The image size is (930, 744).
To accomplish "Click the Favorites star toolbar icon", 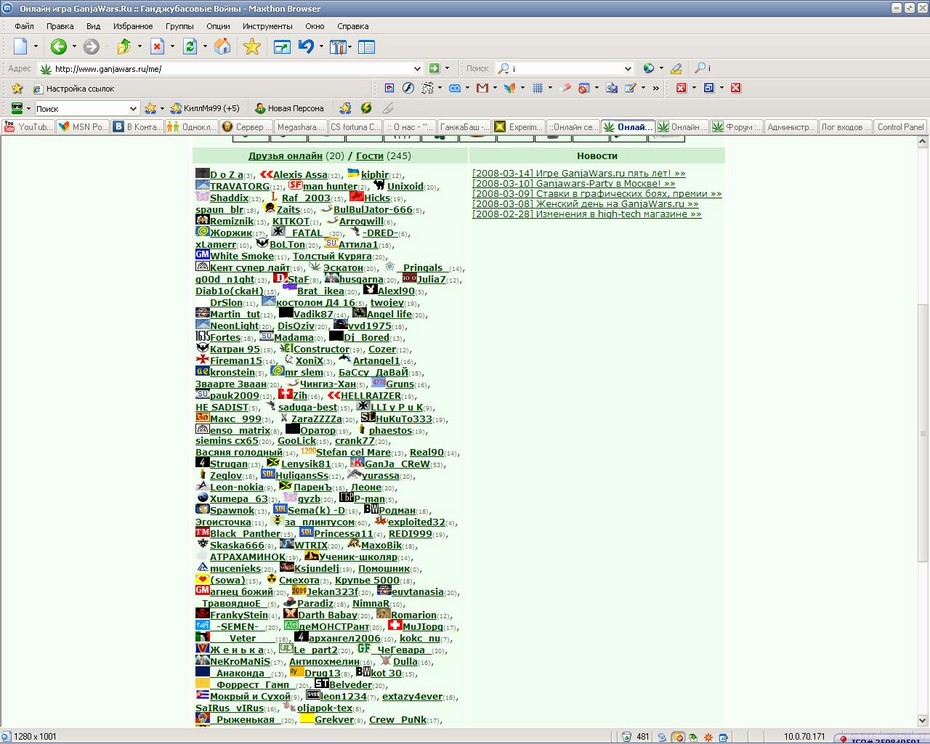I will (x=252, y=47).
